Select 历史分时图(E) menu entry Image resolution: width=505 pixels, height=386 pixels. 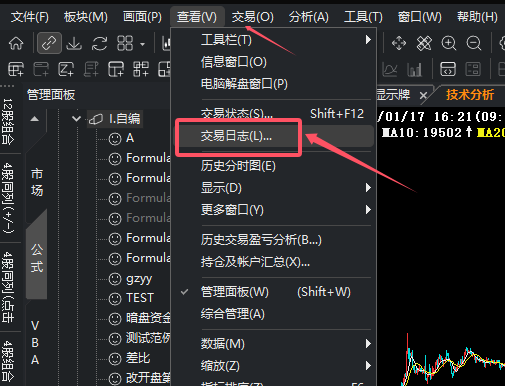238,166
